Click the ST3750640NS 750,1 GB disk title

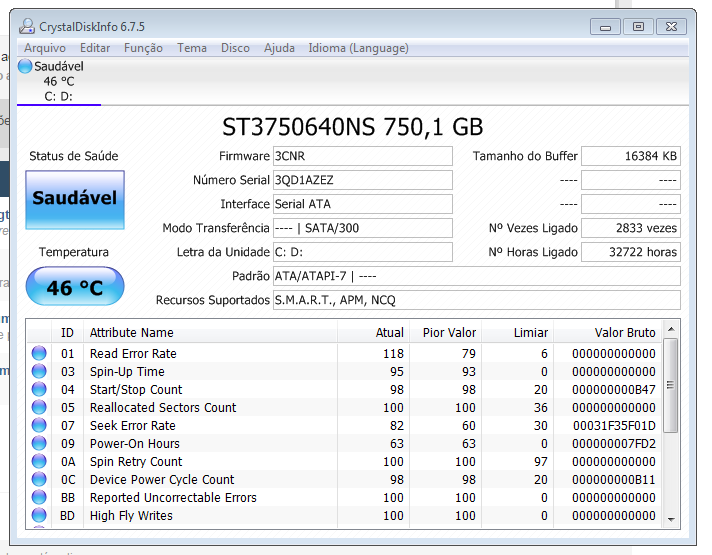[352, 127]
